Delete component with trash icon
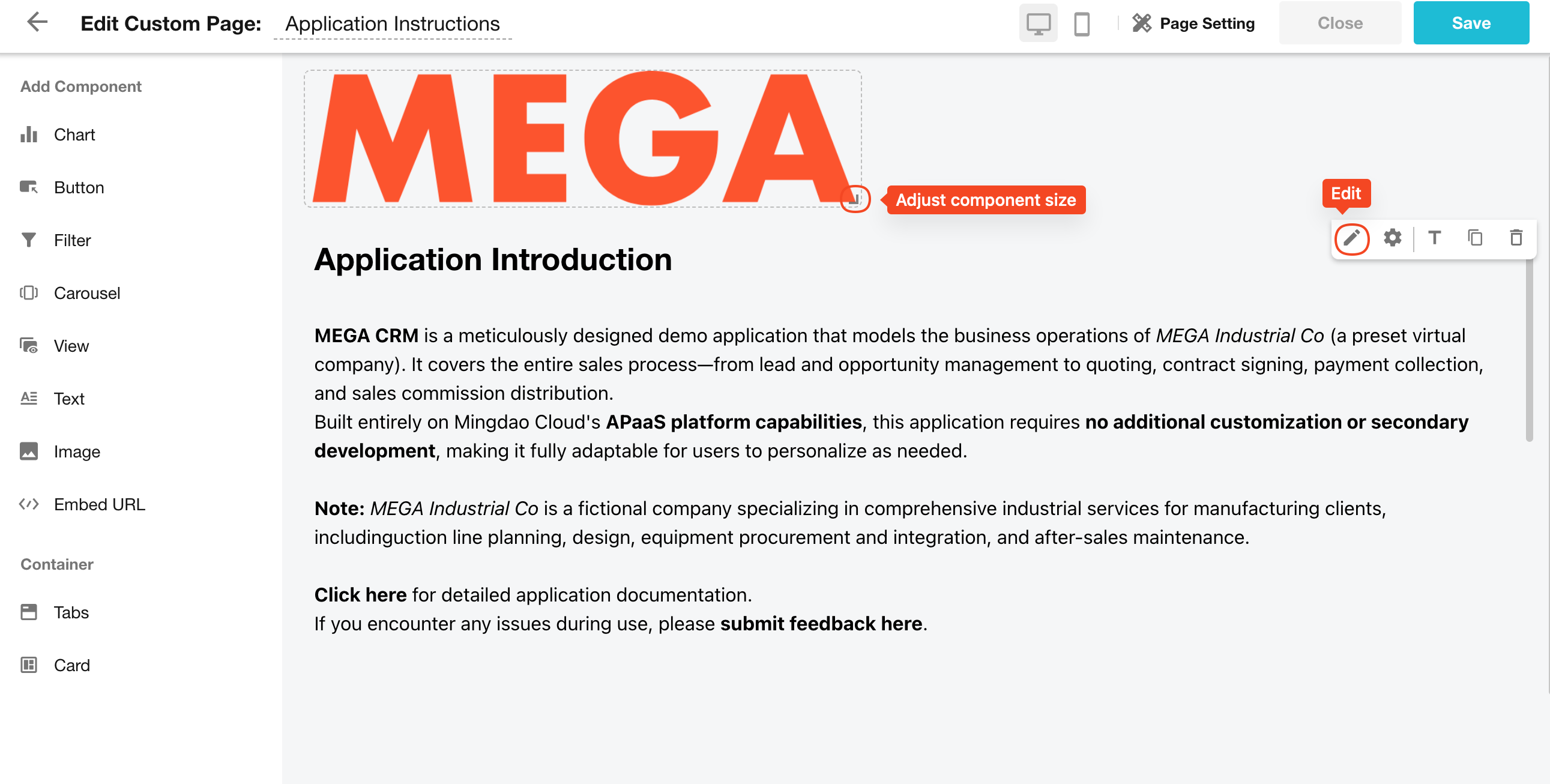1550x784 pixels. (x=1516, y=238)
